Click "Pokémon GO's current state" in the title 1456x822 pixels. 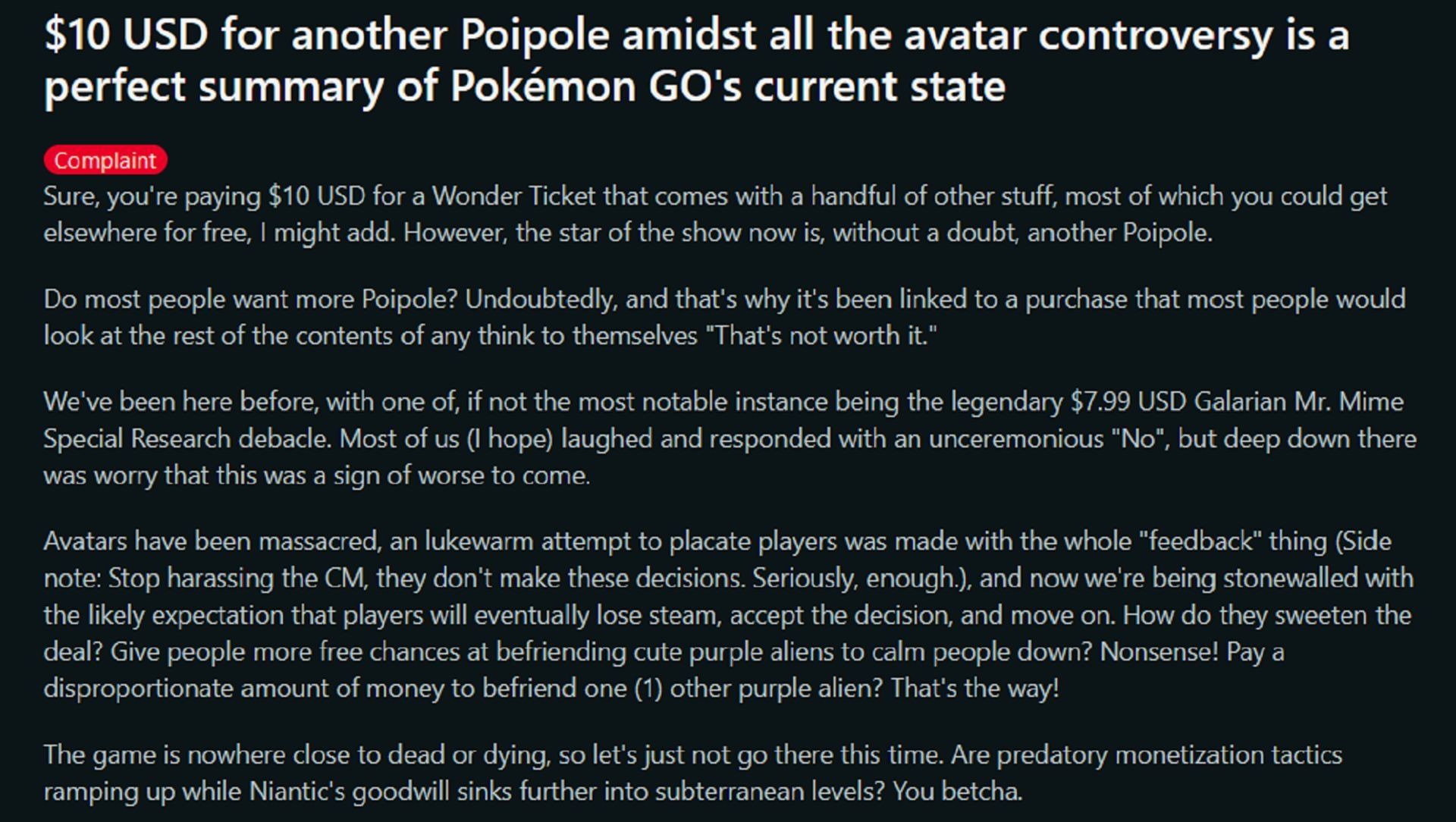728,86
